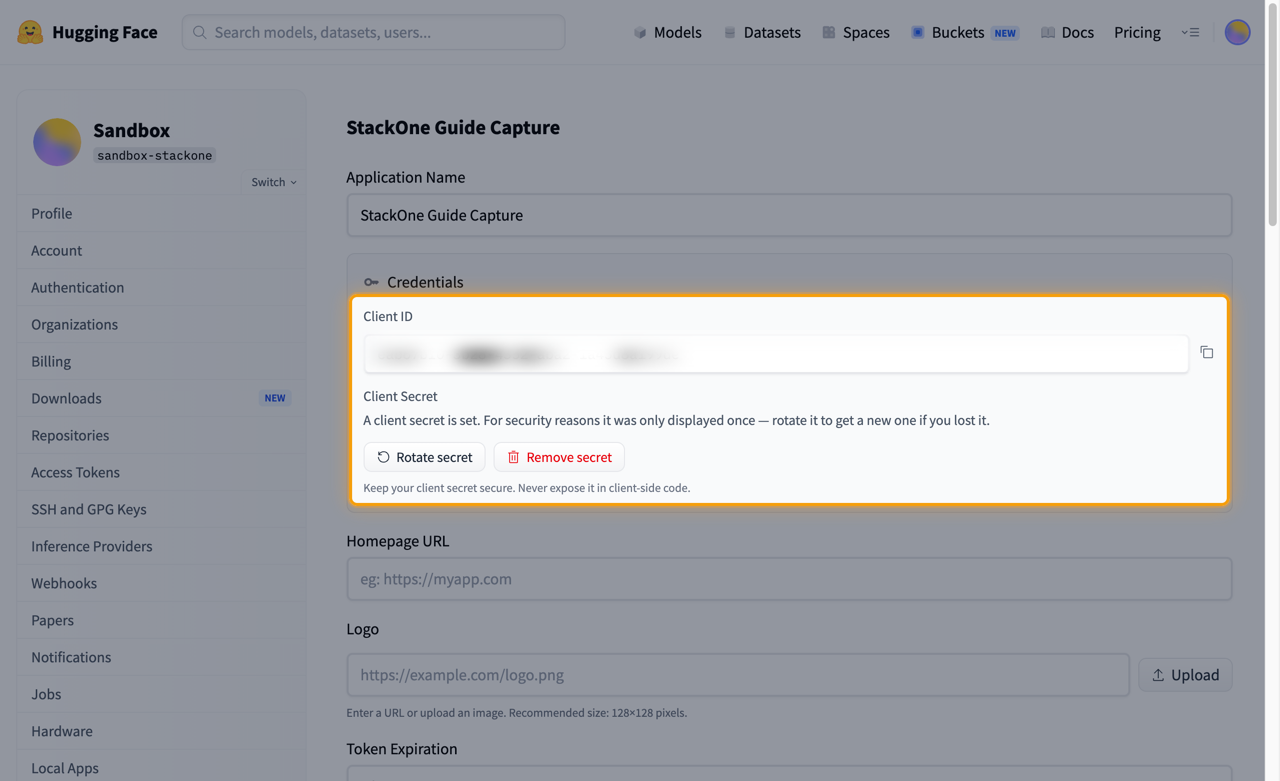The width and height of the screenshot is (1280, 781).
Task: Go to Spaces page
Action: pyautogui.click(x=856, y=32)
